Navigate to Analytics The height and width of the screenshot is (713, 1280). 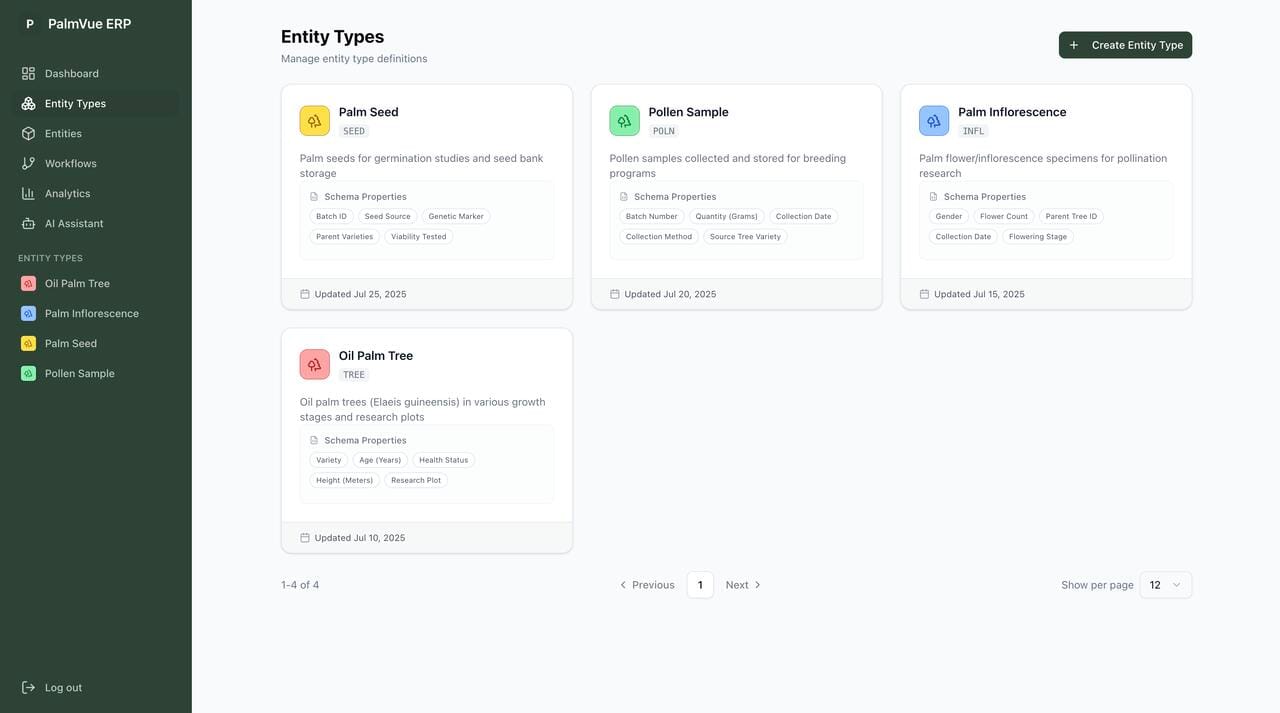(96, 194)
